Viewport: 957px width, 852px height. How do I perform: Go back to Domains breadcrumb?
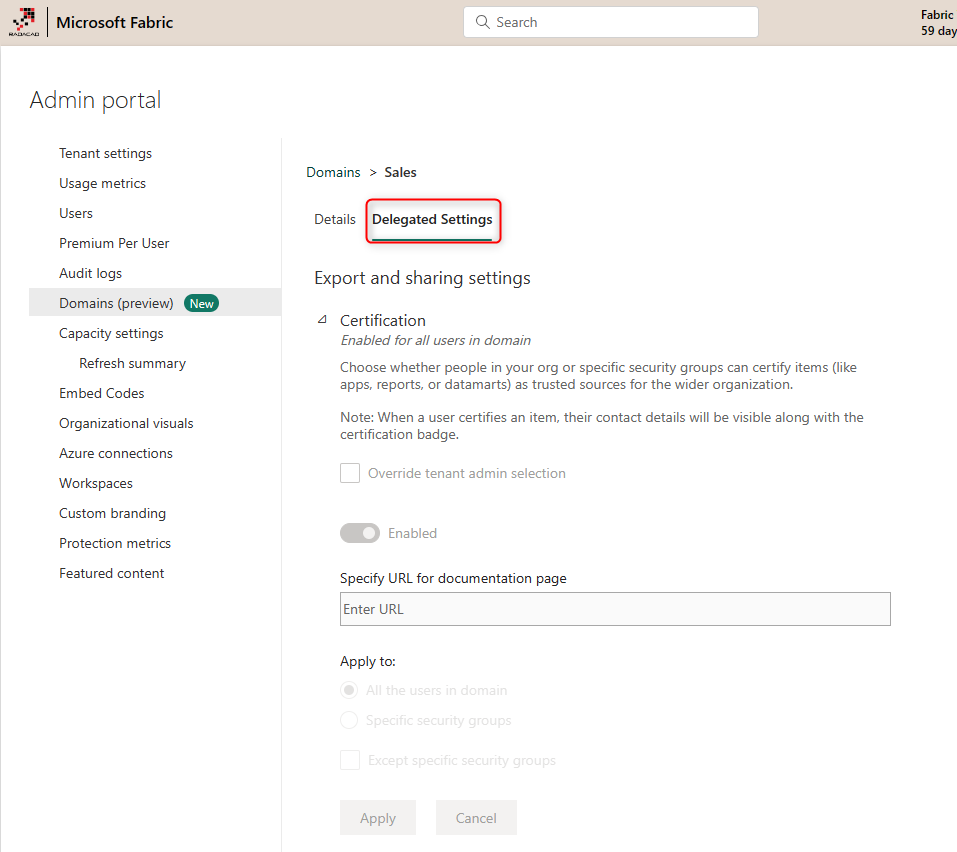(x=333, y=172)
